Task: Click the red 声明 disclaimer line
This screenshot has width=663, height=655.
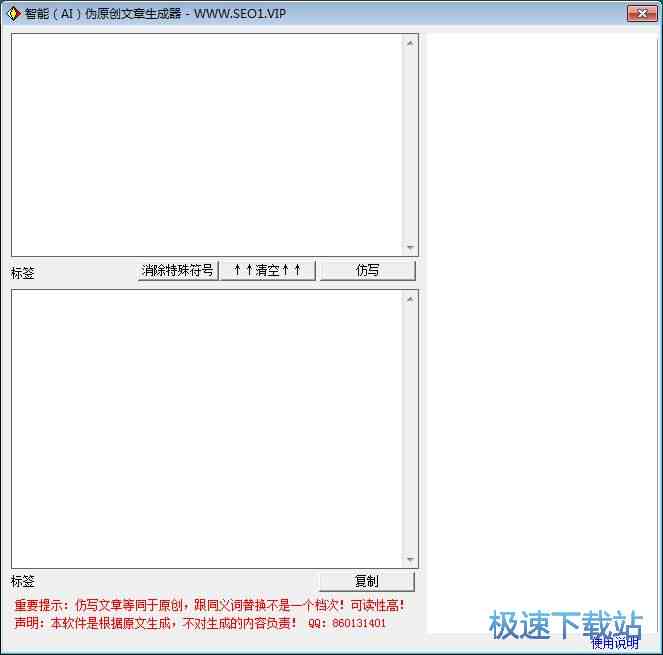Action: point(155,623)
